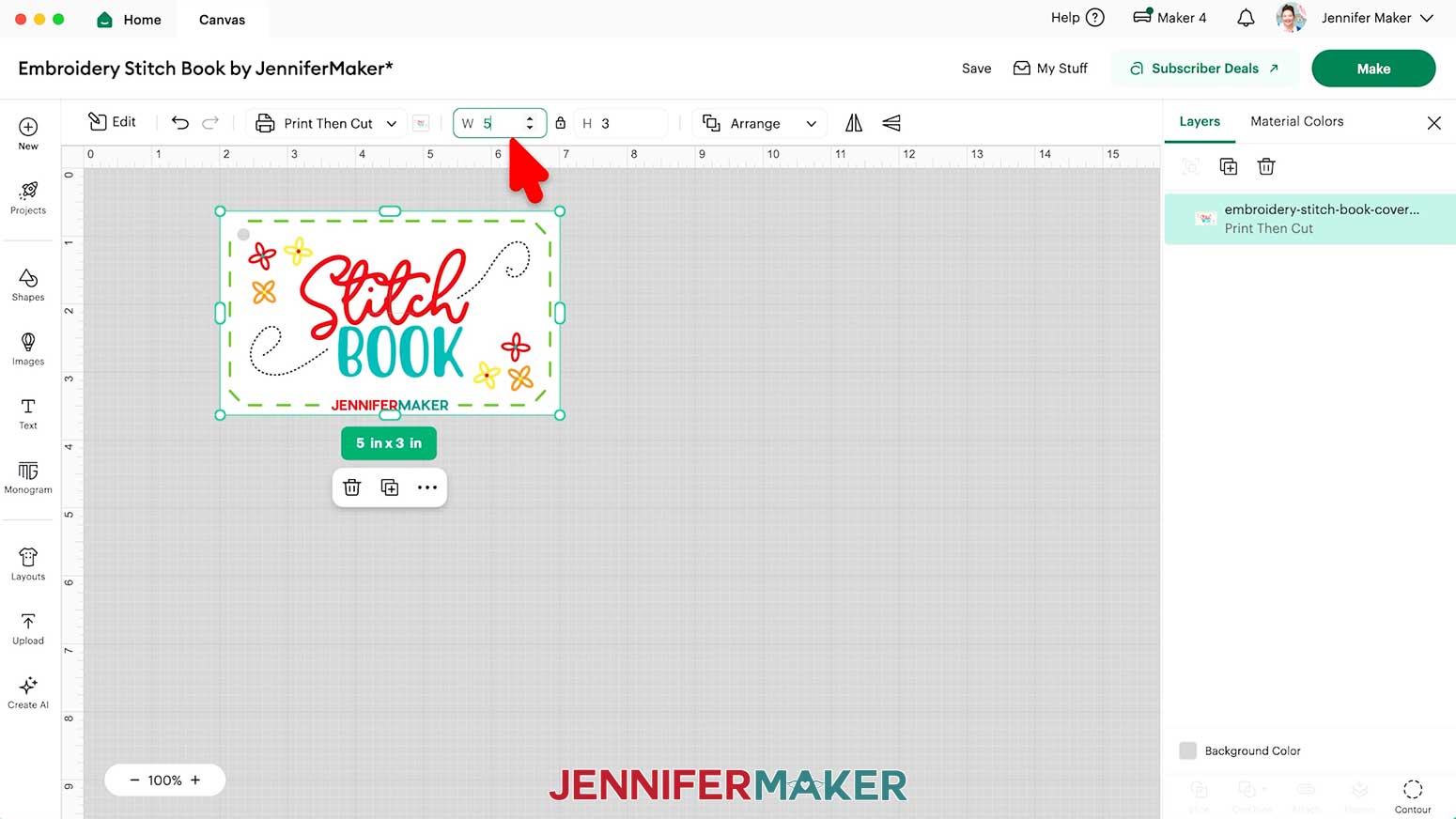Select the Layers tab
The image size is (1456, 819).
click(1200, 121)
